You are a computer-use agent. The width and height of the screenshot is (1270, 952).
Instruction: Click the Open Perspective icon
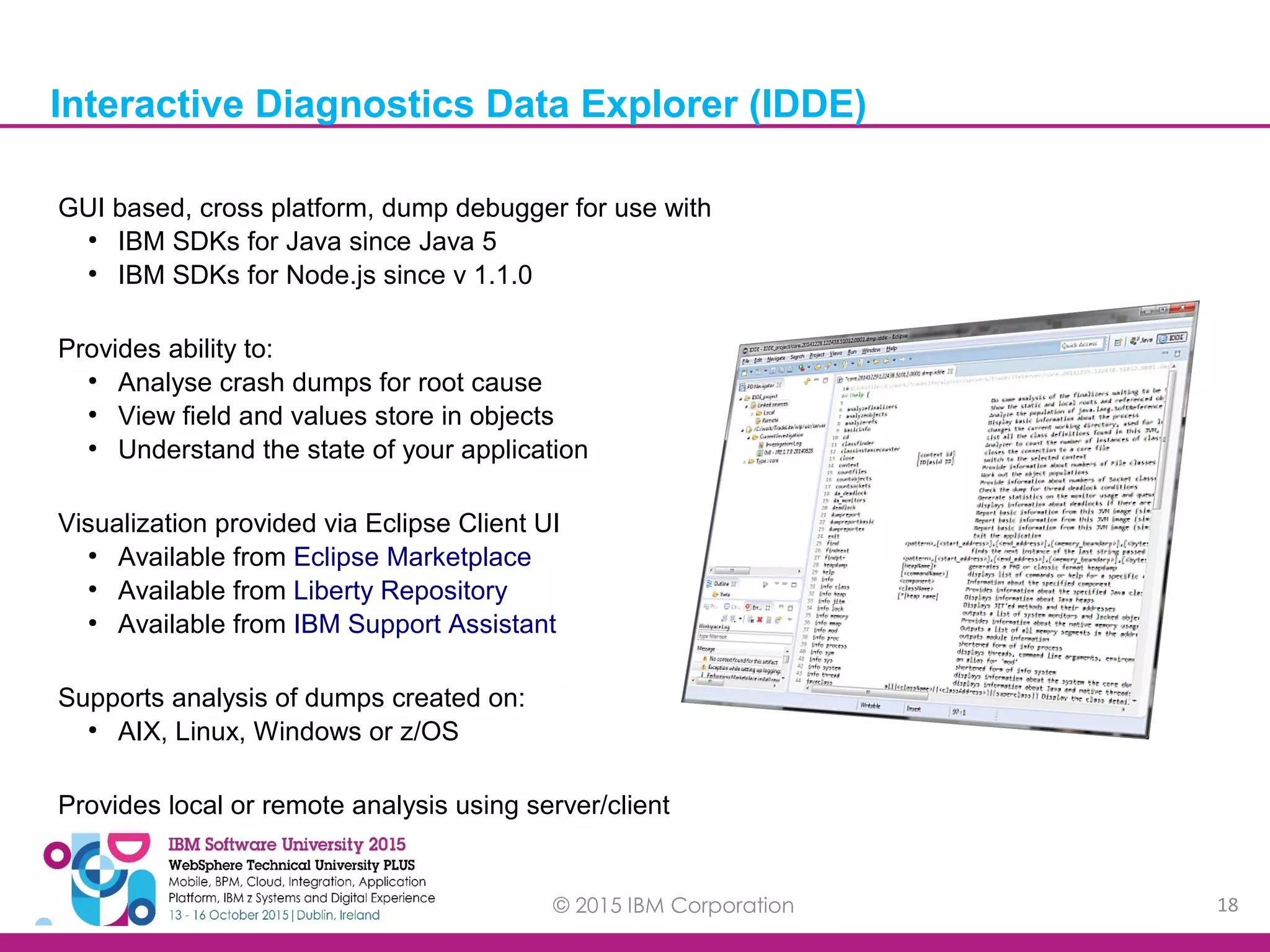tap(1118, 342)
